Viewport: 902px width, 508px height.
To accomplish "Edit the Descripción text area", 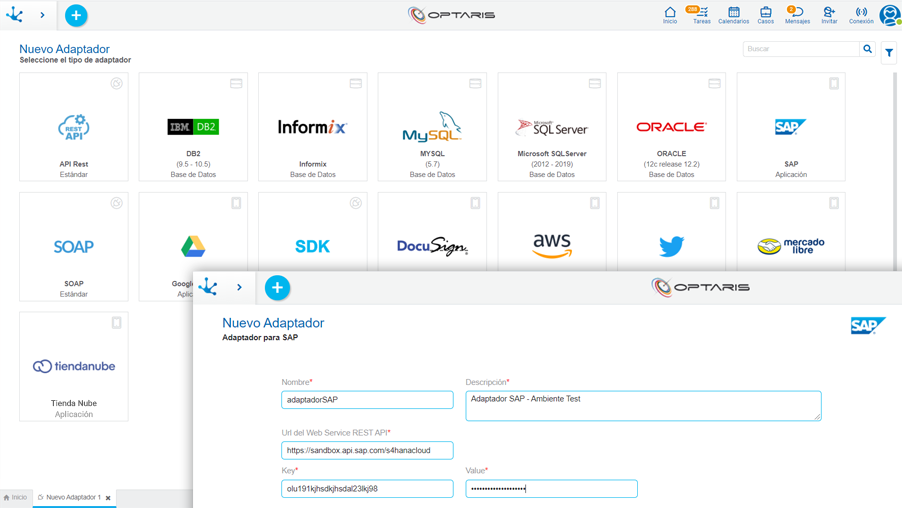I will (x=643, y=406).
